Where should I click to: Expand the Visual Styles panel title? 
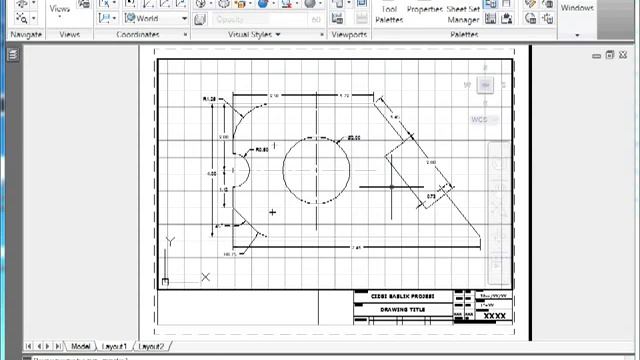pos(254,35)
